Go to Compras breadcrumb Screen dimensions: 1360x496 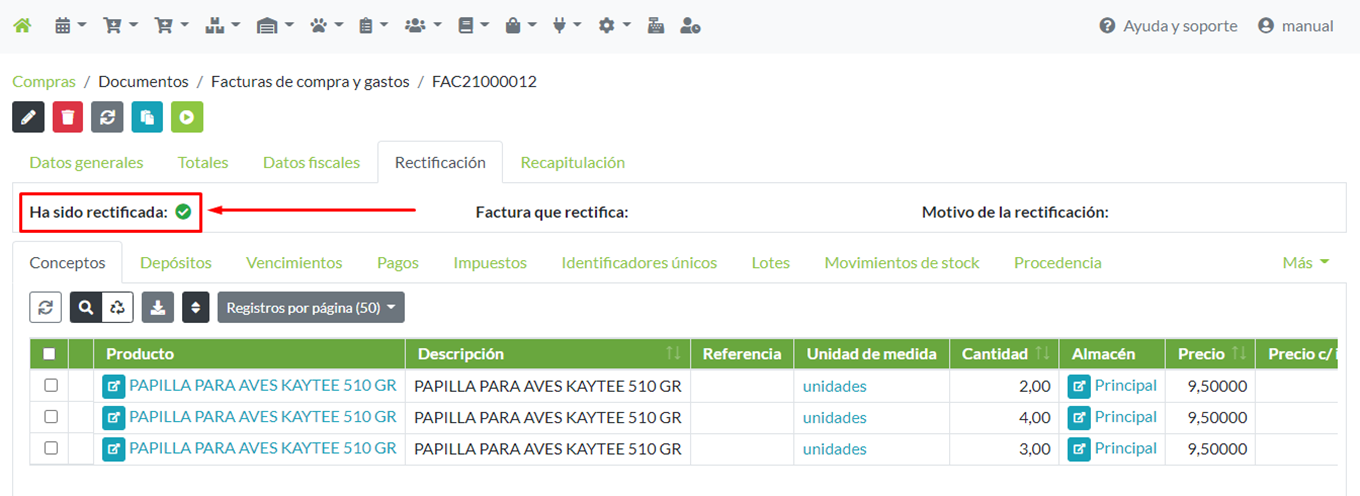point(44,81)
